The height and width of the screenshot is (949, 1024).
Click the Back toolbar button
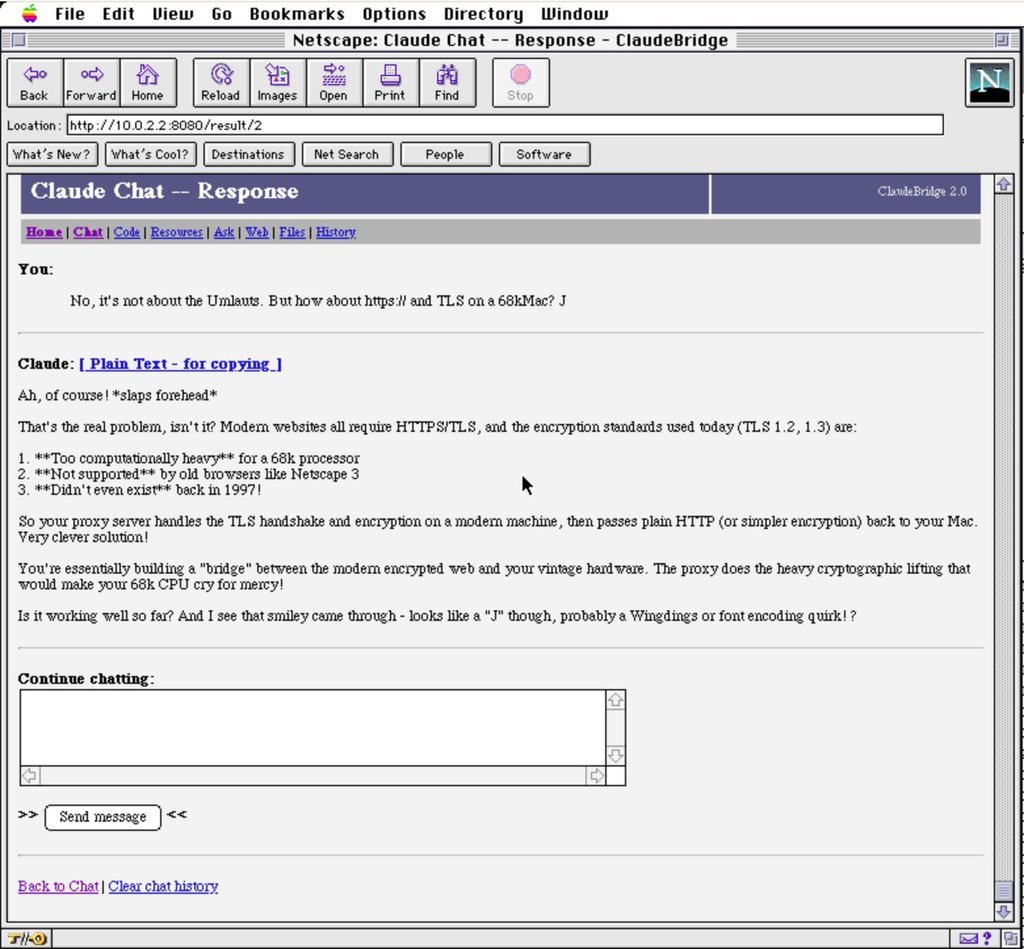35,82
